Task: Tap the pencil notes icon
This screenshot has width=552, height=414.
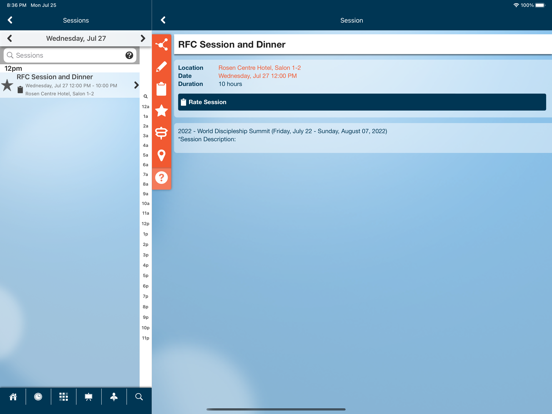Action: [162, 67]
